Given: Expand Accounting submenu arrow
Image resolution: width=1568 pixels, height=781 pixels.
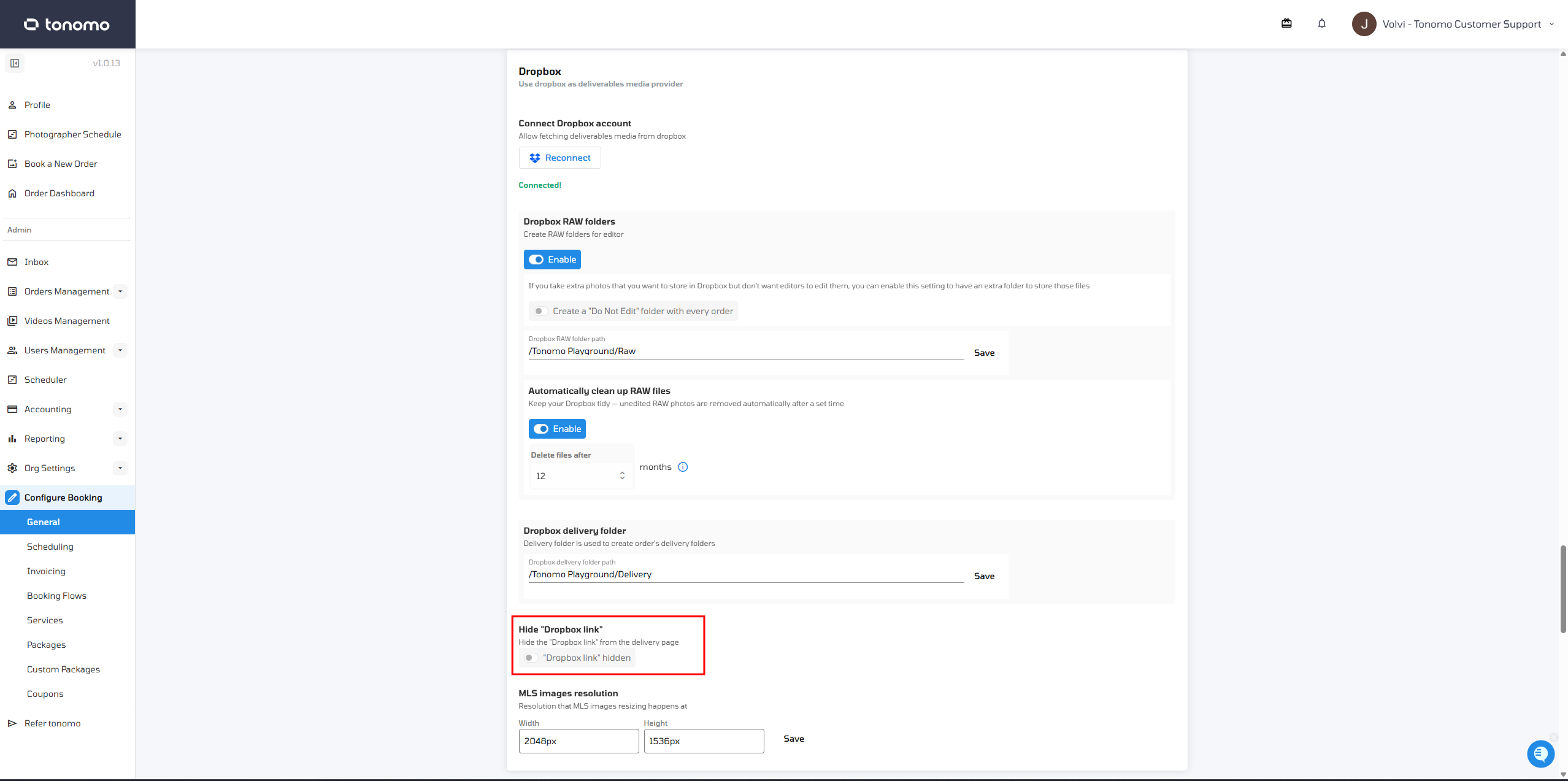Looking at the screenshot, I should coord(120,409).
